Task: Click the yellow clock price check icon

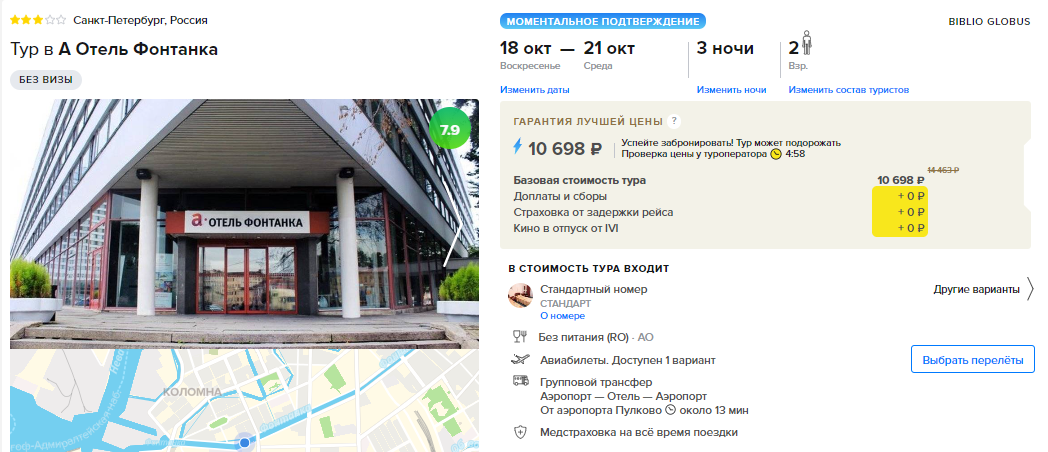Action: click(776, 154)
